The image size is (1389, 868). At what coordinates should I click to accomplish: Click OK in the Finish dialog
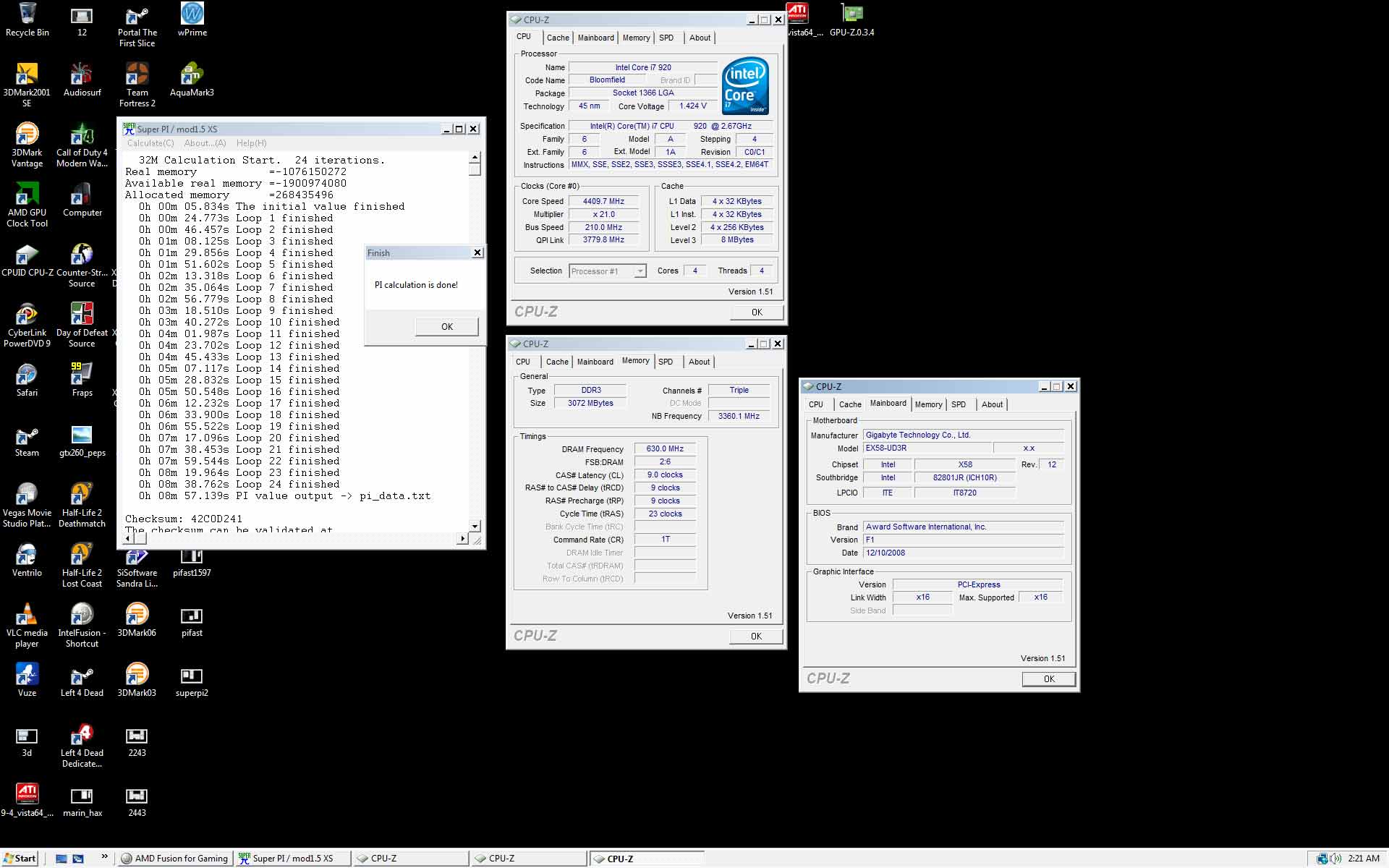click(x=447, y=327)
